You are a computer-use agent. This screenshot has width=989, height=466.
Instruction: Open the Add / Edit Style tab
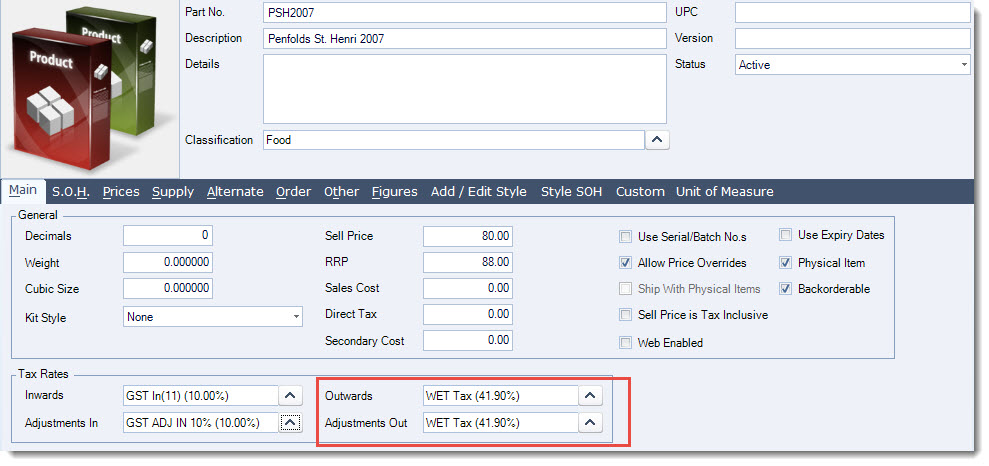pos(479,192)
